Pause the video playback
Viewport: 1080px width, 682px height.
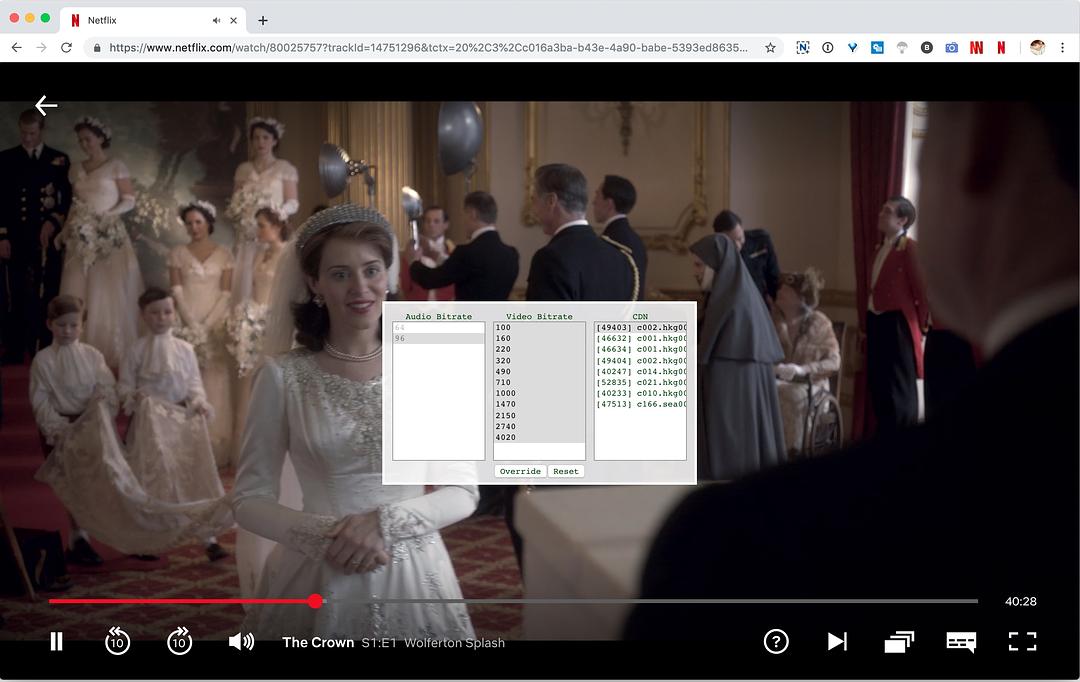(x=56, y=641)
